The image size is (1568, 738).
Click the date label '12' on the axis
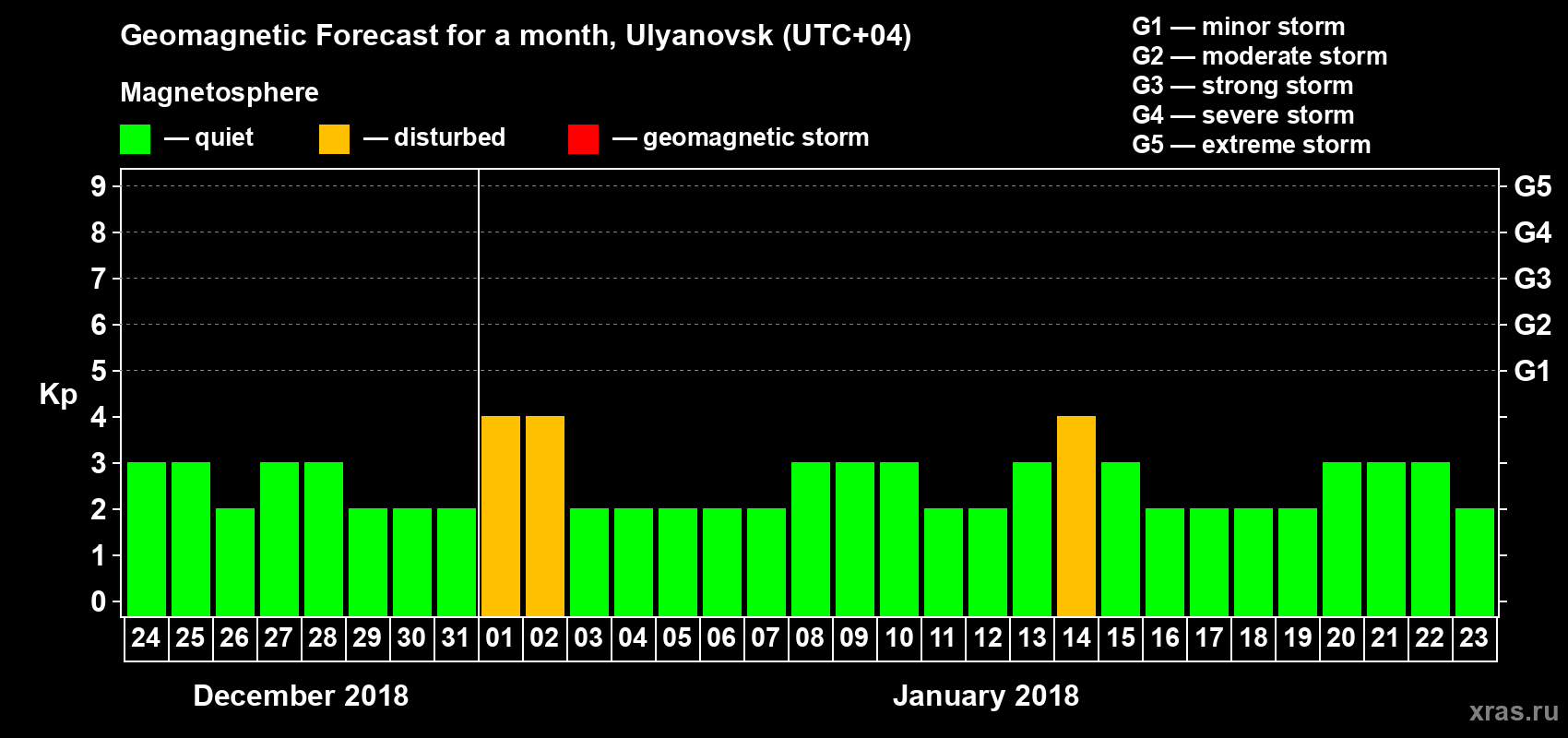987,637
